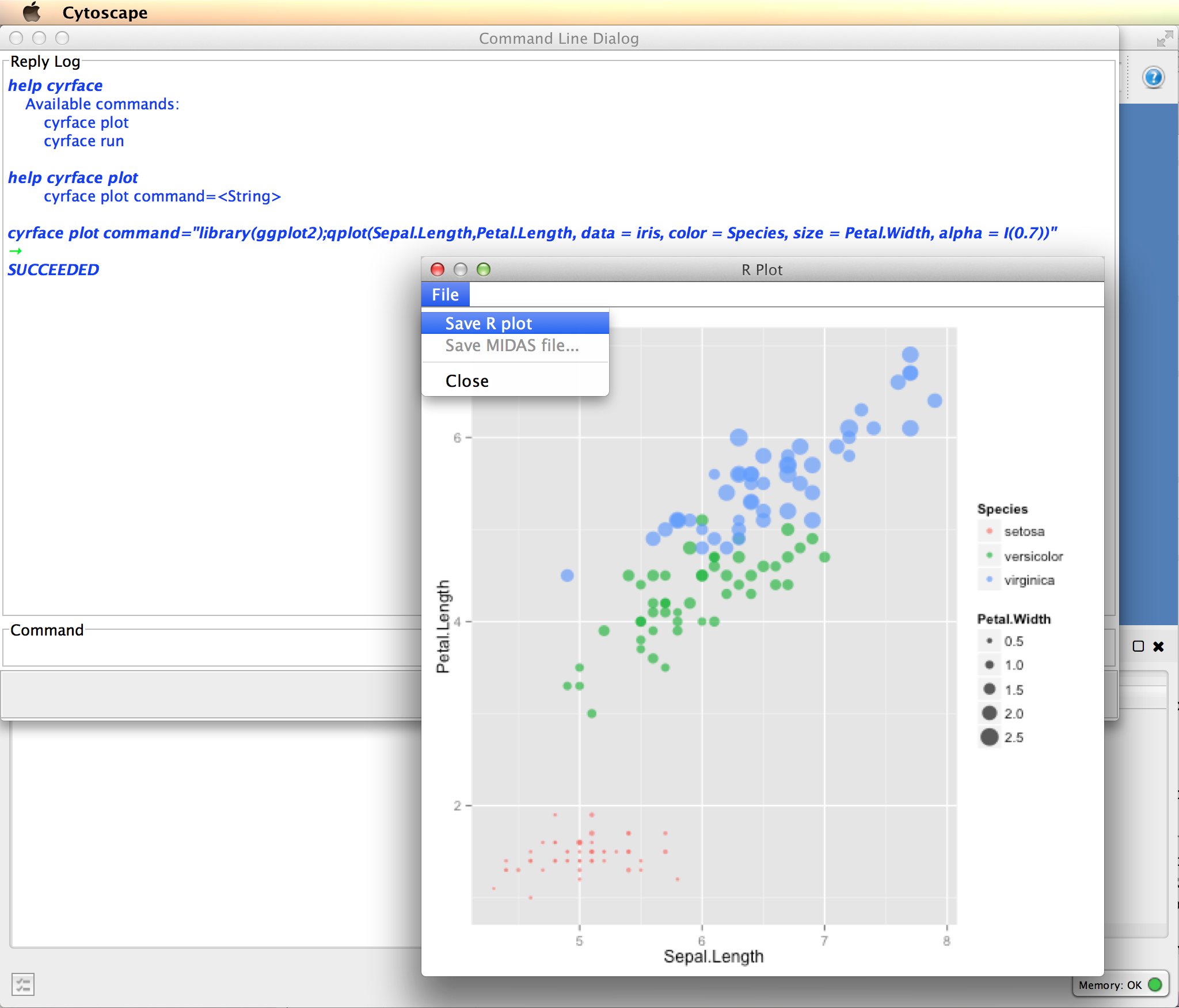Choose Close from the File menu

515,381
